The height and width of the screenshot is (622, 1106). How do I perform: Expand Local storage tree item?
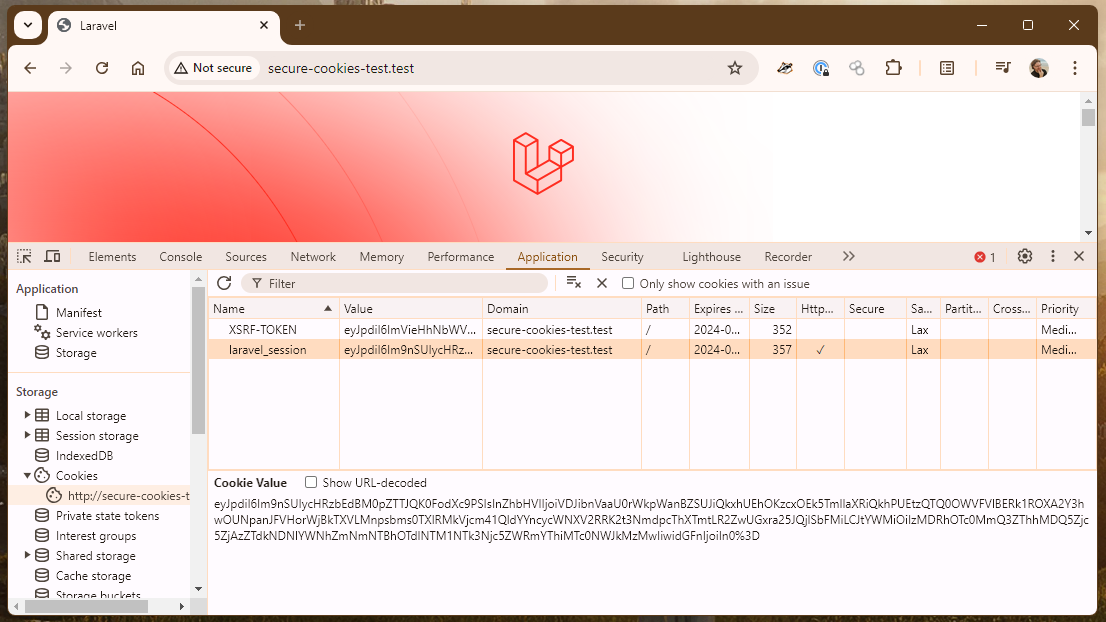pyautogui.click(x=28, y=415)
